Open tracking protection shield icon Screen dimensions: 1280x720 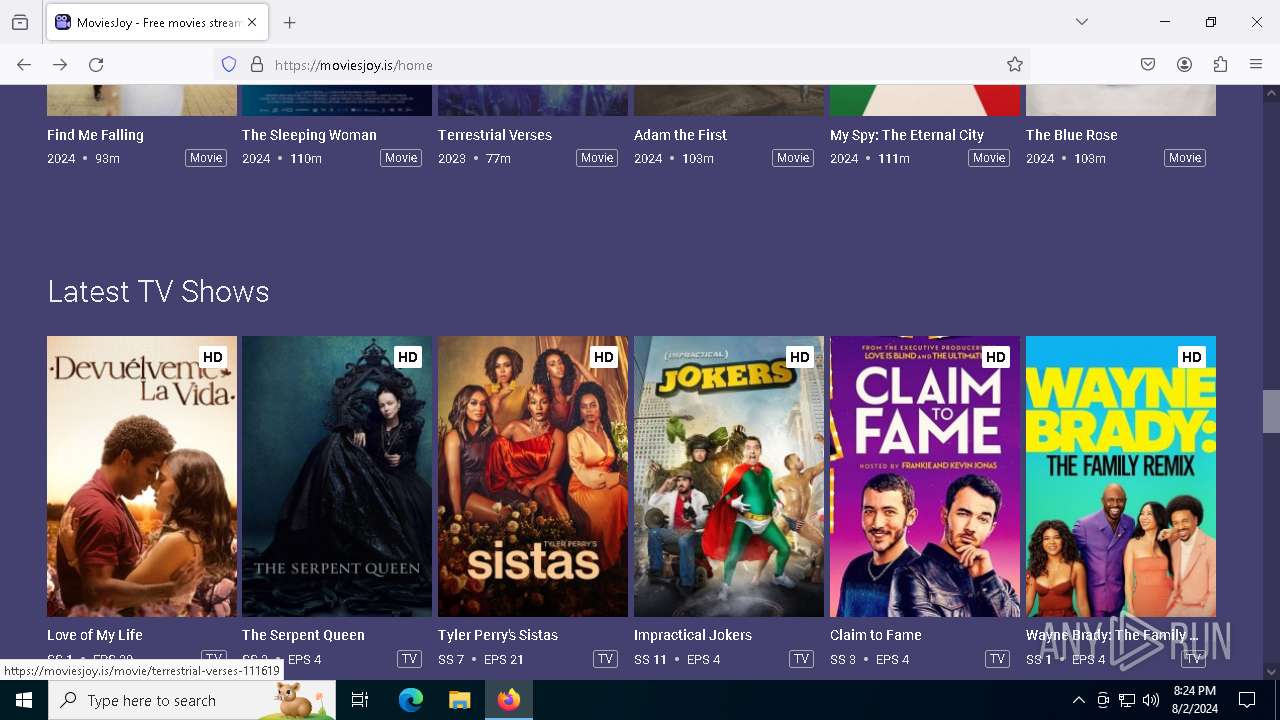click(x=229, y=65)
